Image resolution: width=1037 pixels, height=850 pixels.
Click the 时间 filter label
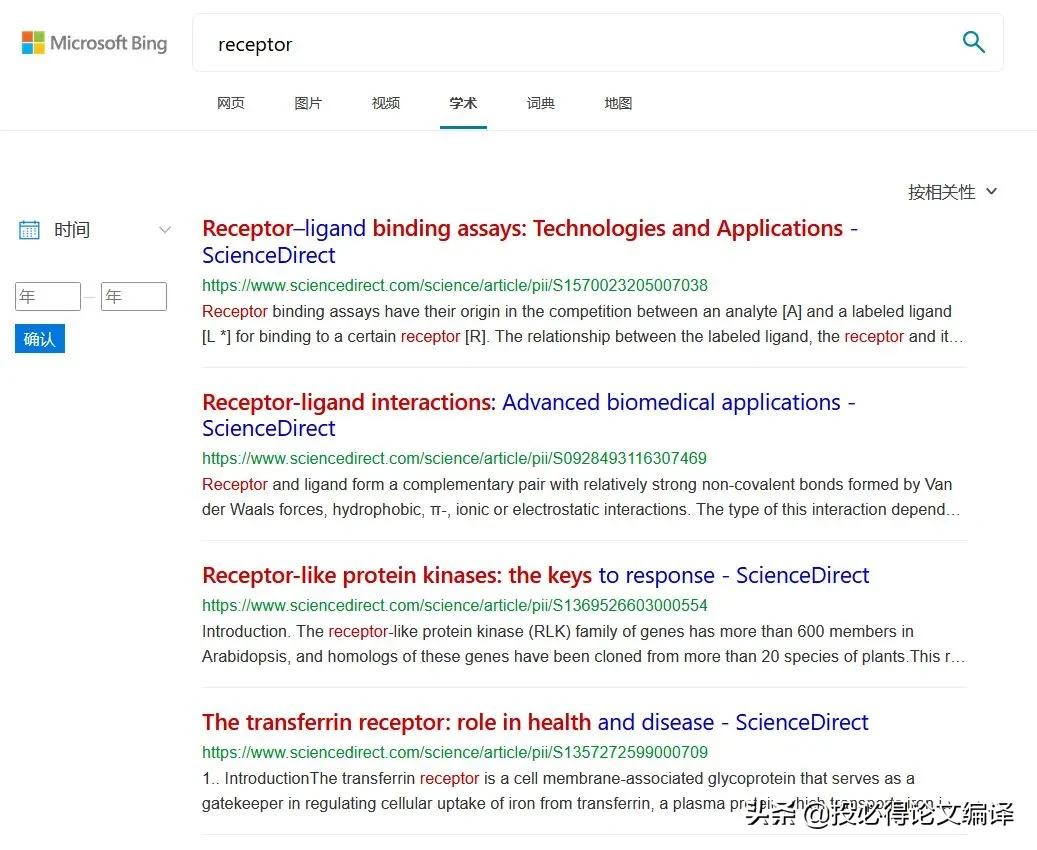[x=72, y=230]
